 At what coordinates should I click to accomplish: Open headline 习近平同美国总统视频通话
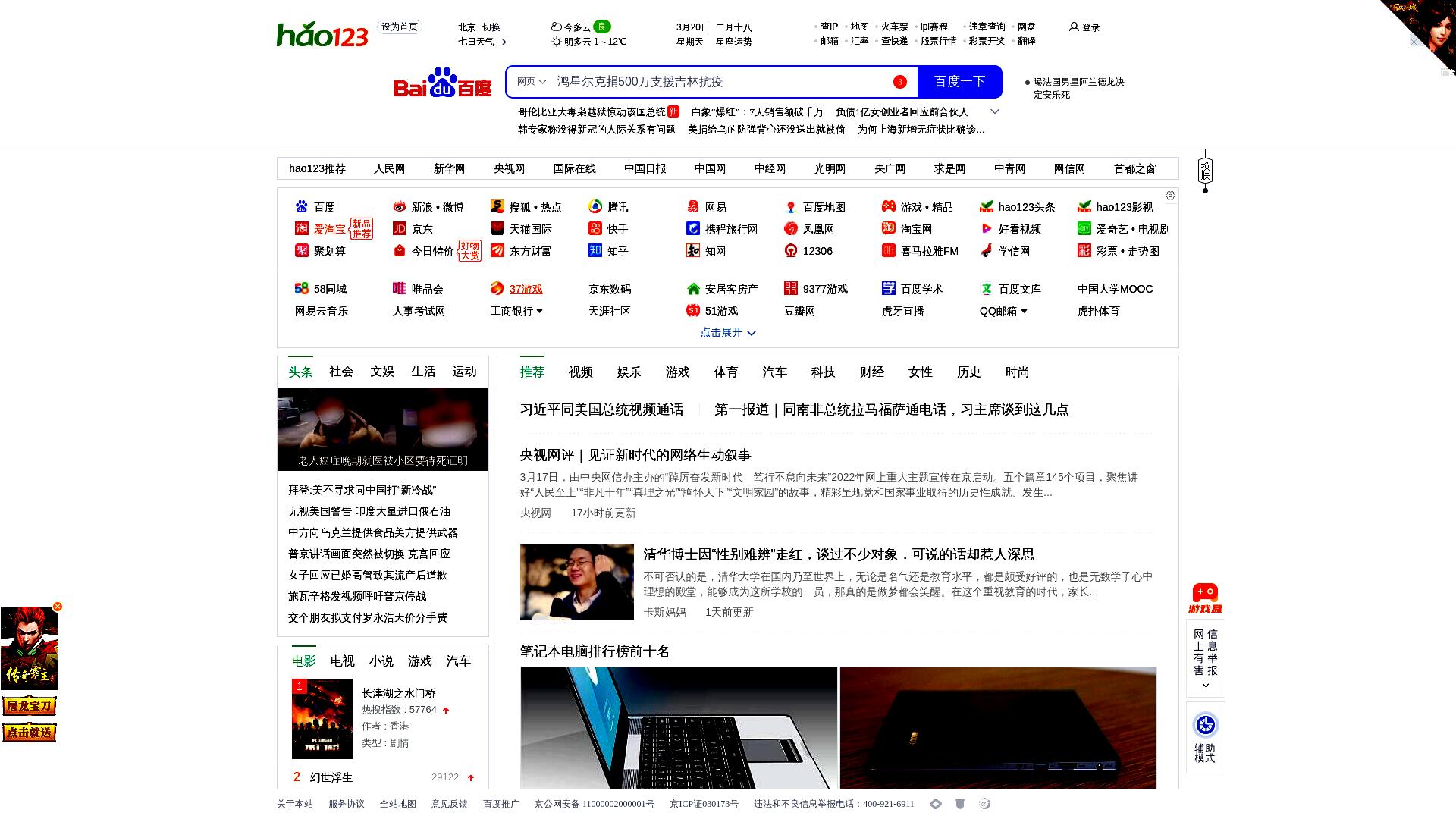[602, 409]
